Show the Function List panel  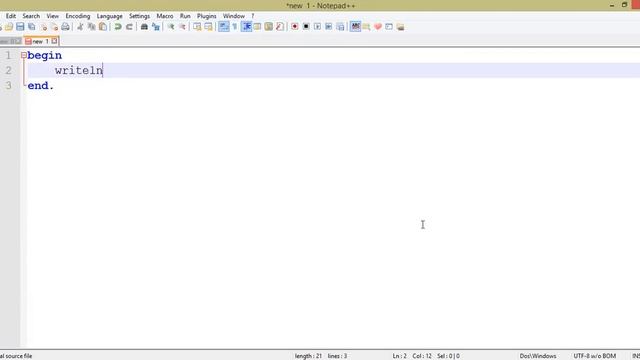click(280, 27)
